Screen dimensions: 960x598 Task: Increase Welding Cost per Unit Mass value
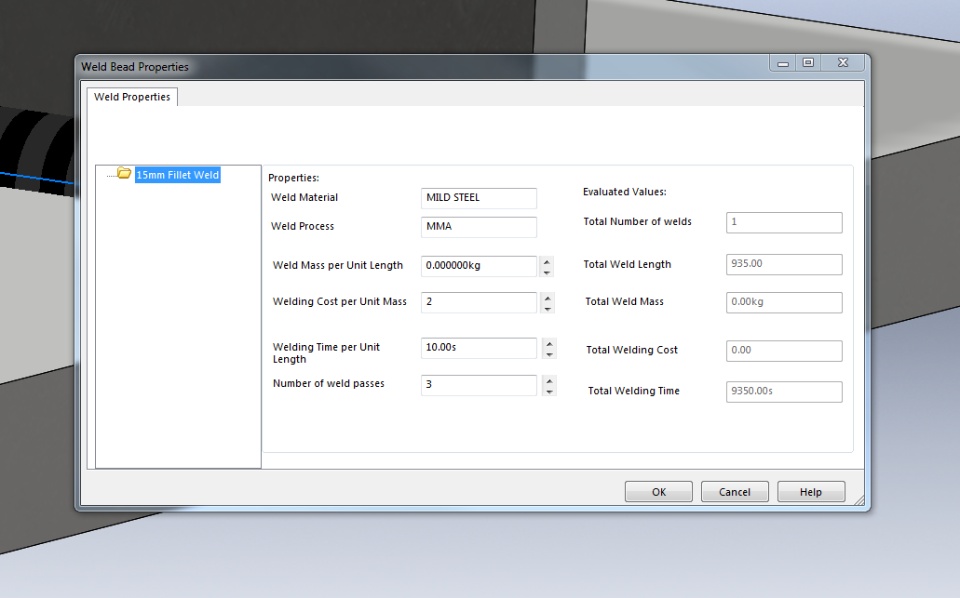547,297
